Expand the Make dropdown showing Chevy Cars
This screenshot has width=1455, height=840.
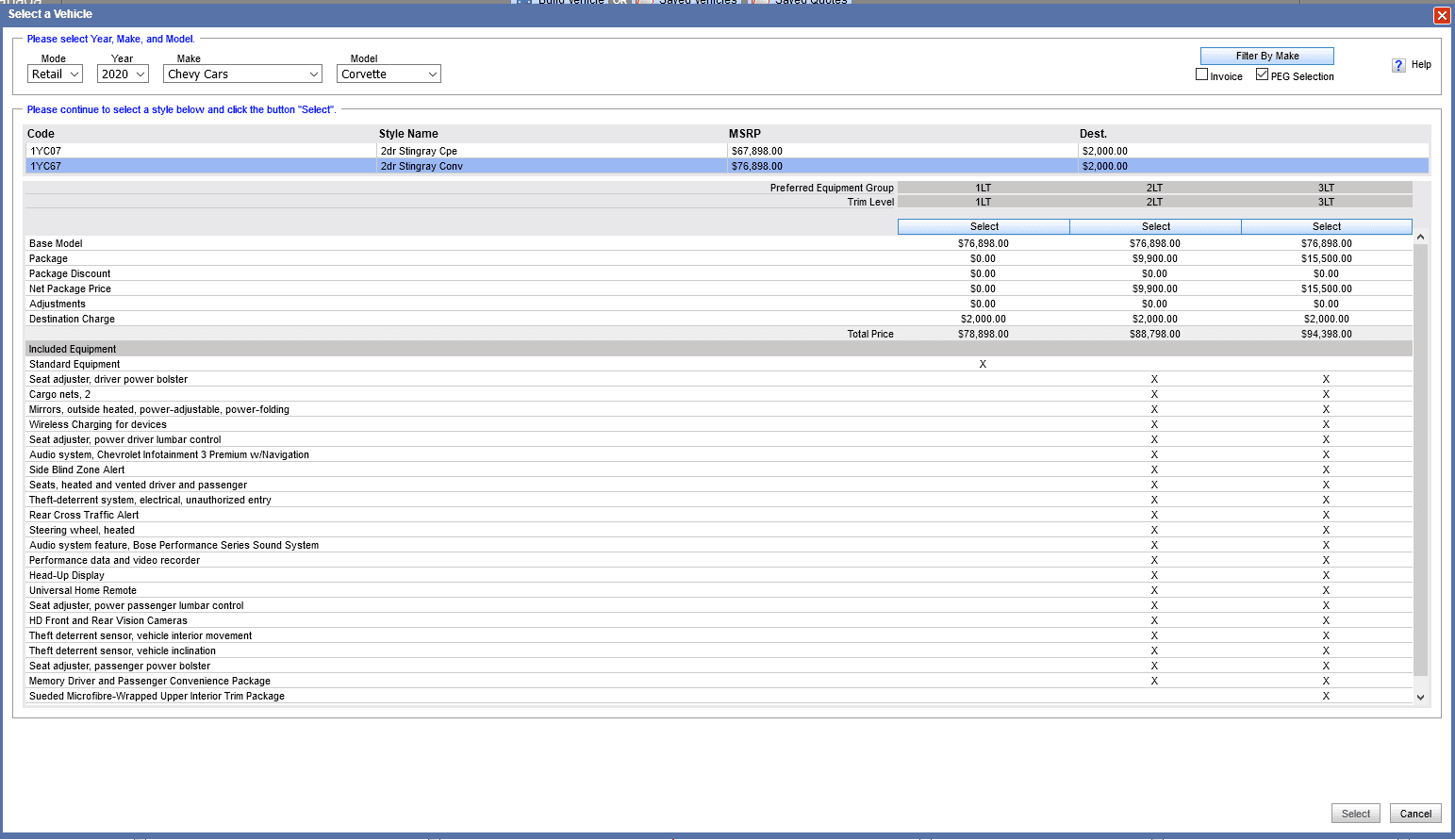[x=242, y=74]
